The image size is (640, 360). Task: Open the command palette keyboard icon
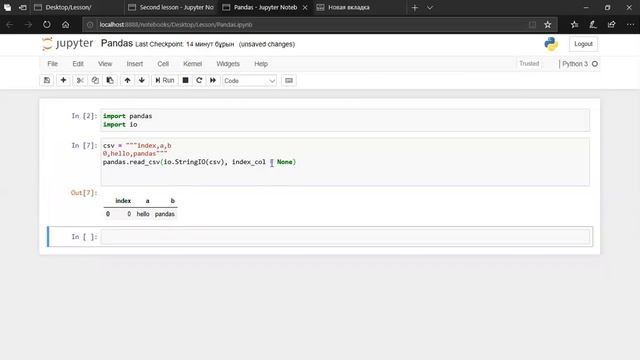[x=289, y=80]
